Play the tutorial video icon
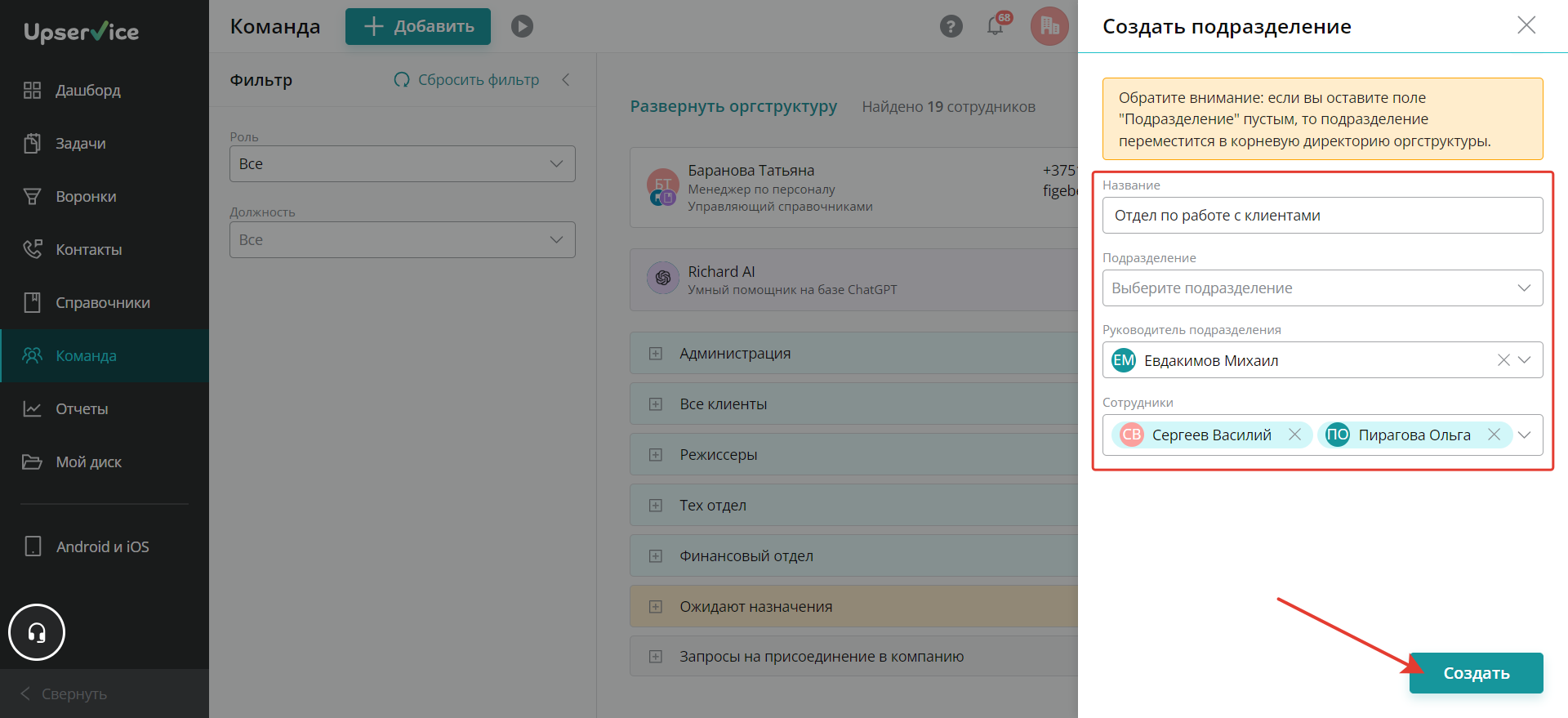The height and width of the screenshot is (718, 1568). coord(523,26)
